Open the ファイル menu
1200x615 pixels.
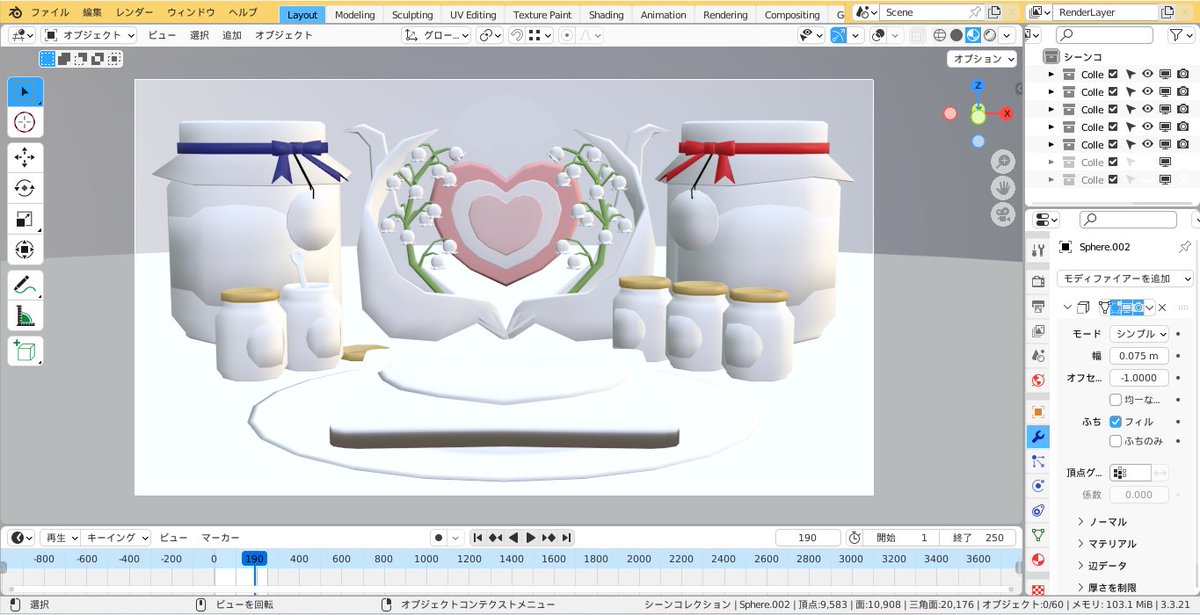(x=49, y=13)
